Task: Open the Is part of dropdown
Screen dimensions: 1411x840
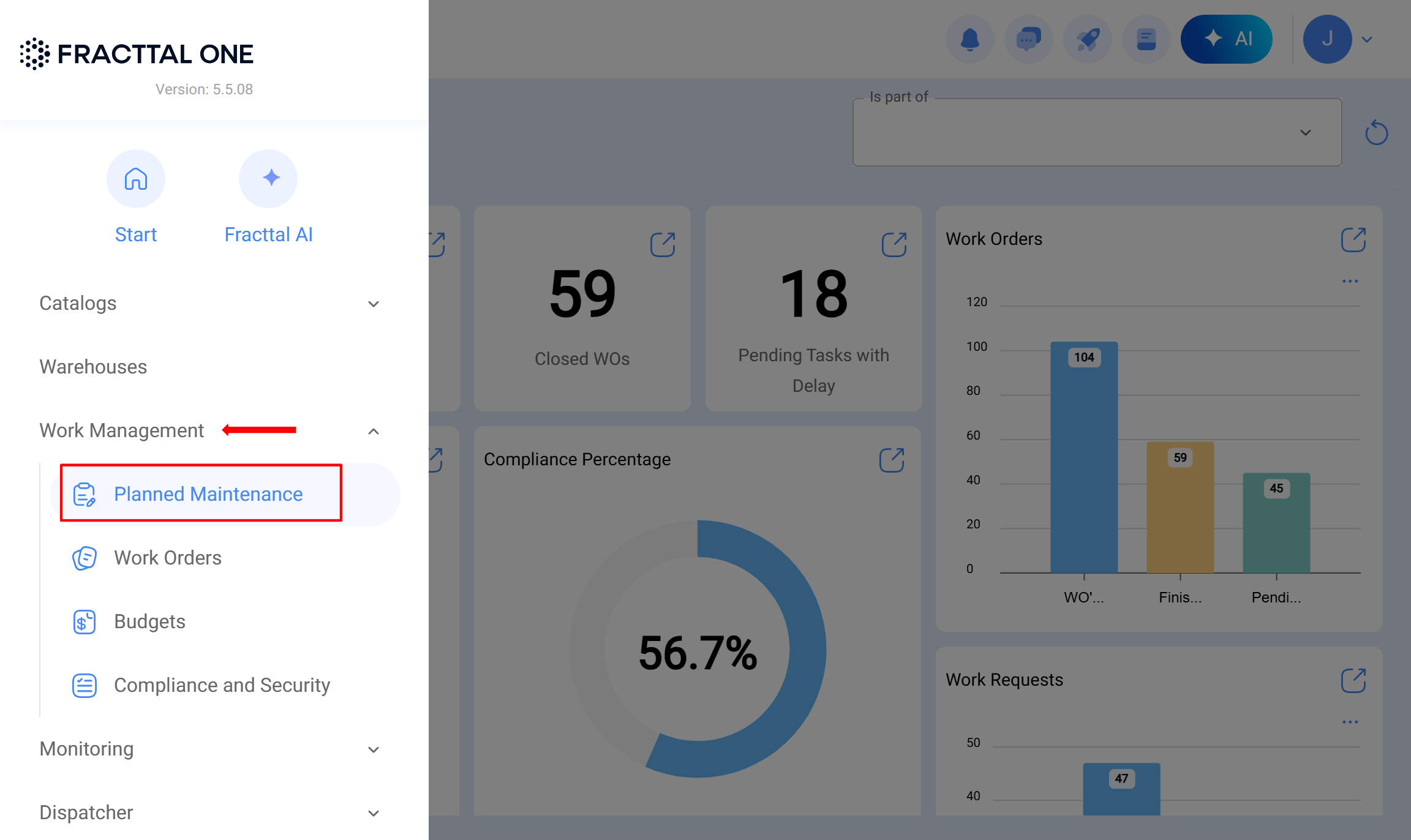Action: [x=1097, y=132]
